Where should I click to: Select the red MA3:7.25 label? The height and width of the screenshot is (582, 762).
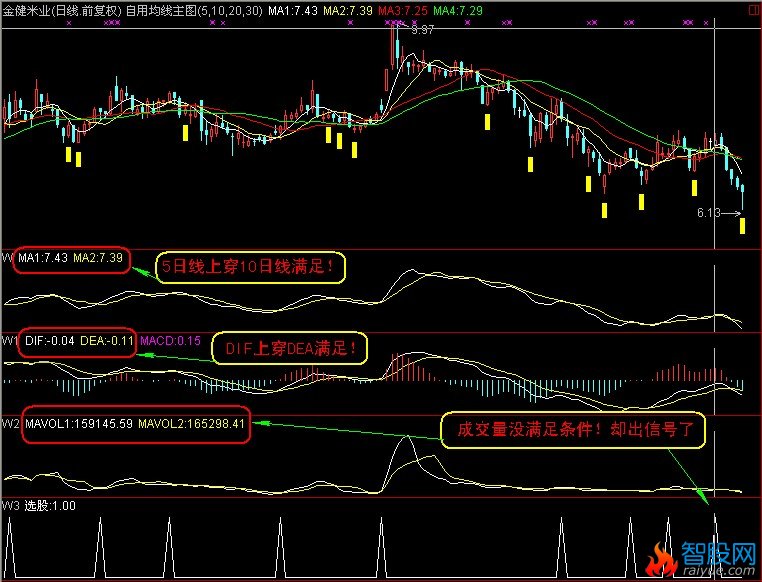[x=403, y=11]
